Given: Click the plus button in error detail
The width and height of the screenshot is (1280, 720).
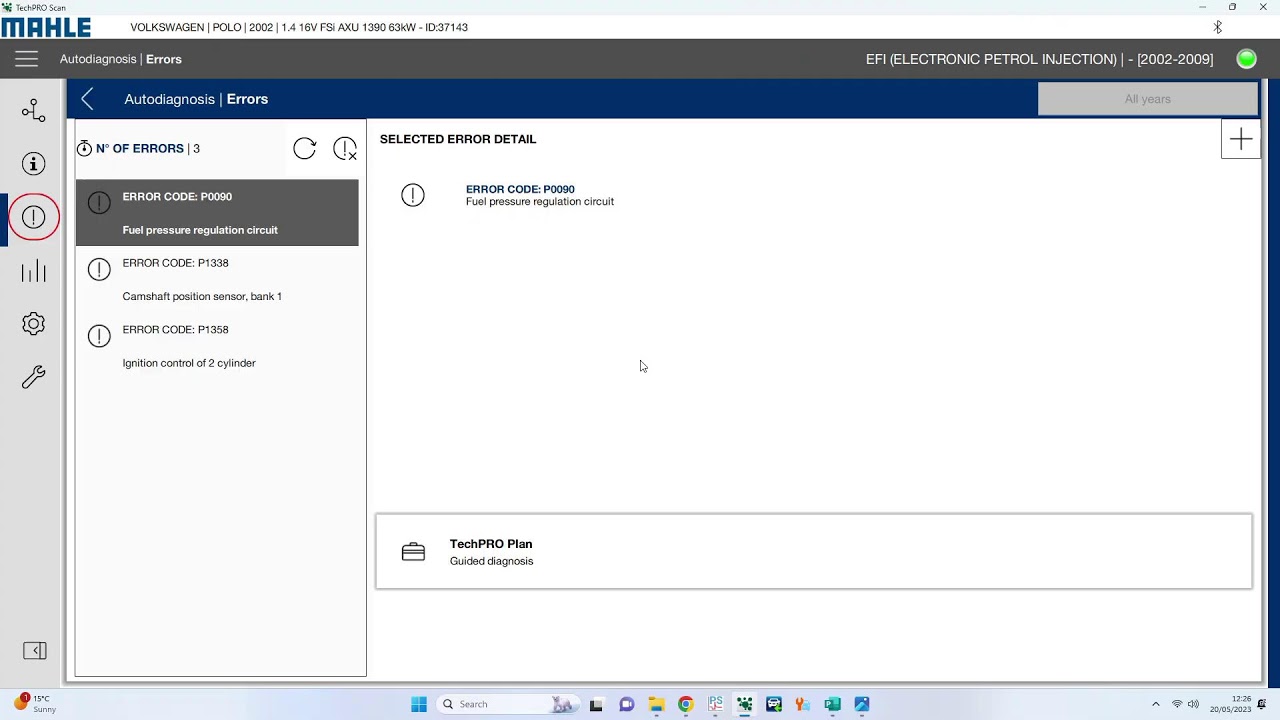Looking at the screenshot, I should pos(1241,139).
